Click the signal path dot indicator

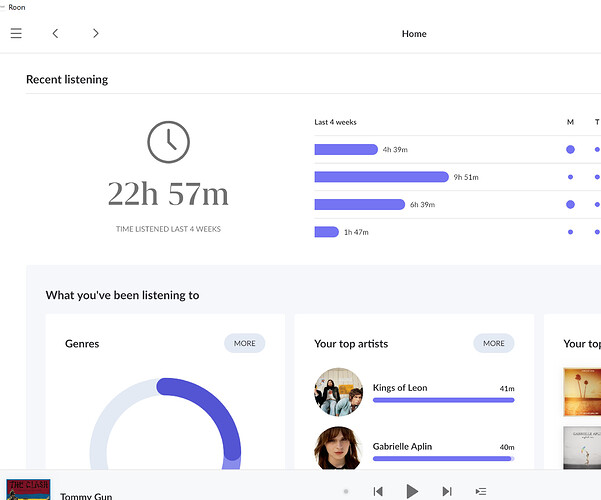[x=346, y=491]
